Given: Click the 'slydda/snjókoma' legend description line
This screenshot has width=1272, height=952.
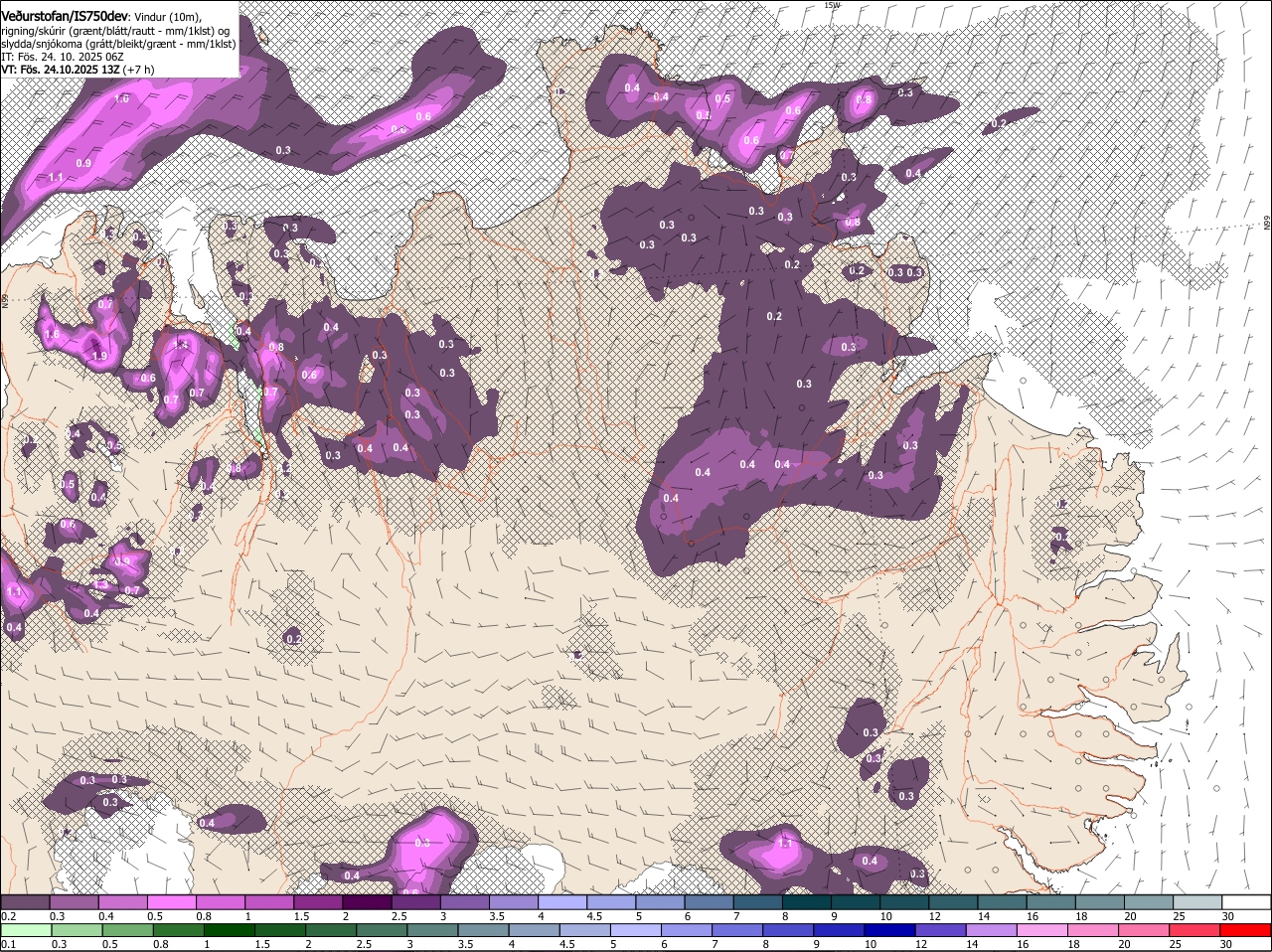Looking at the screenshot, I should 118,44.
